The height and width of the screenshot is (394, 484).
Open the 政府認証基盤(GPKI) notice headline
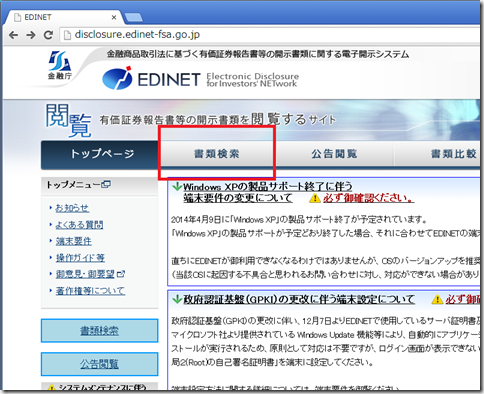[x=299, y=299]
